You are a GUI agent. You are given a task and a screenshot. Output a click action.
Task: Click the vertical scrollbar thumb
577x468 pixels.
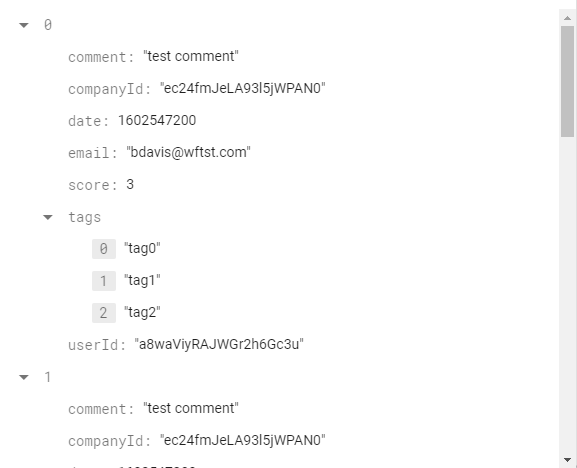[x=567, y=81]
